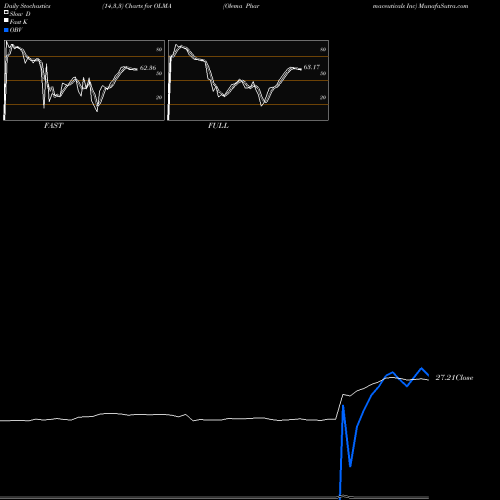
Task: Click the 'MunafaSutra.com' text in the header
Action: [443, 6]
